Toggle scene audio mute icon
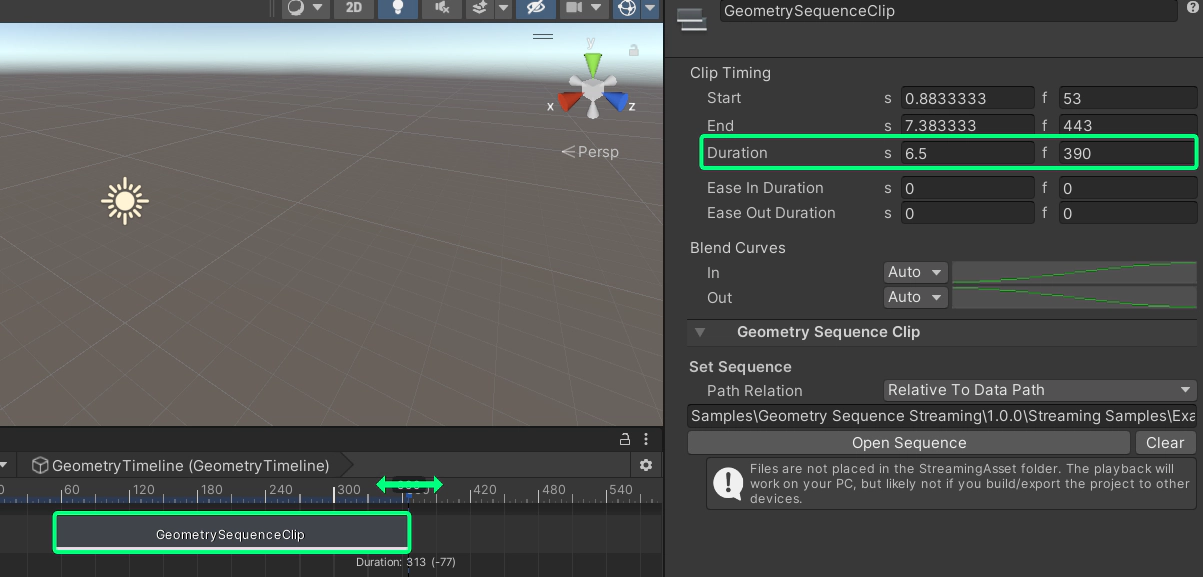The height and width of the screenshot is (577, 1203). [441, 8]
